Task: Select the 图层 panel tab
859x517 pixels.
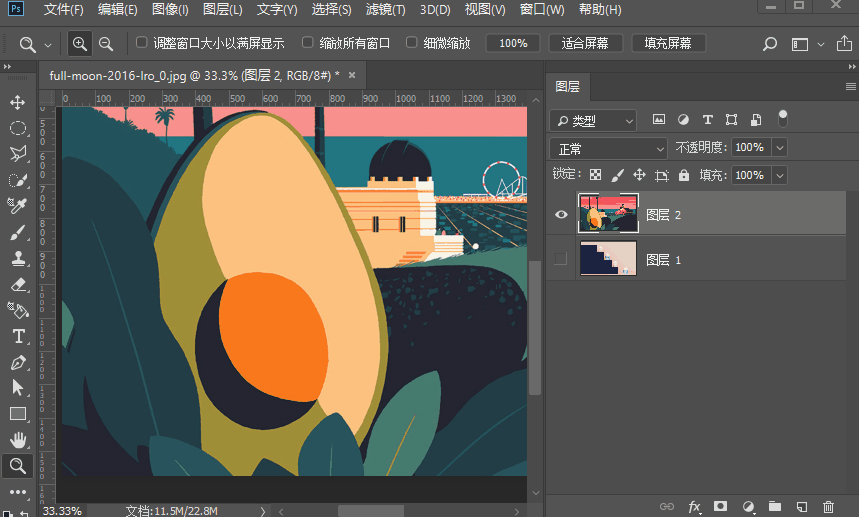Action: coord(568,87)
